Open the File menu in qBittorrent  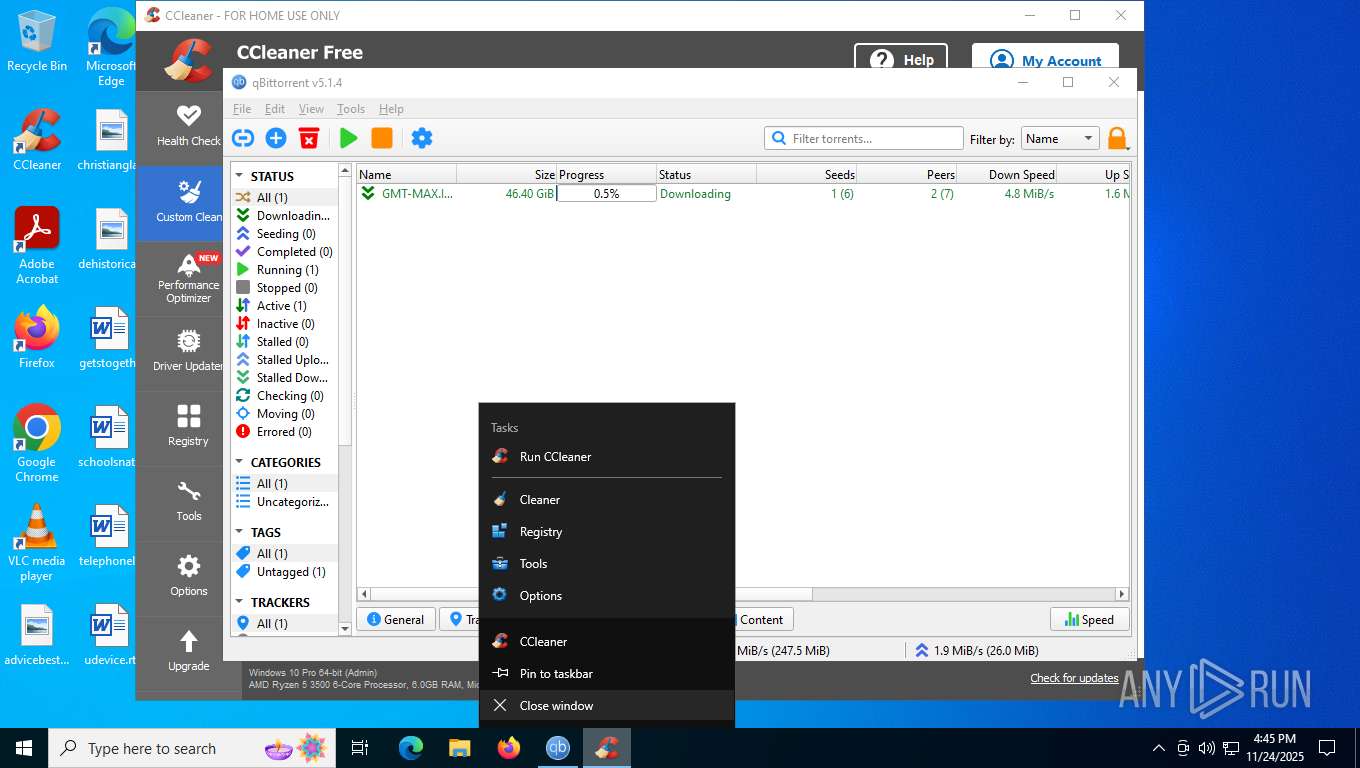pyautogui.click(x=242, y=109)
